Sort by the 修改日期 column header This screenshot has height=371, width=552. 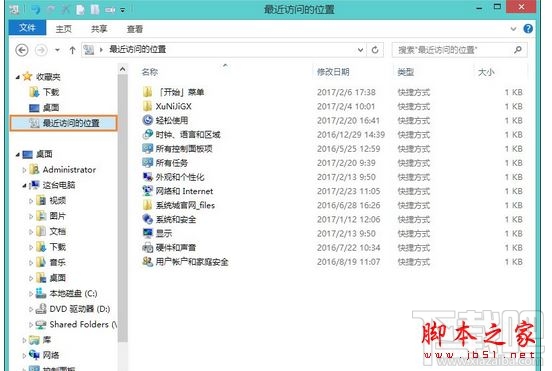coord(333,72)
